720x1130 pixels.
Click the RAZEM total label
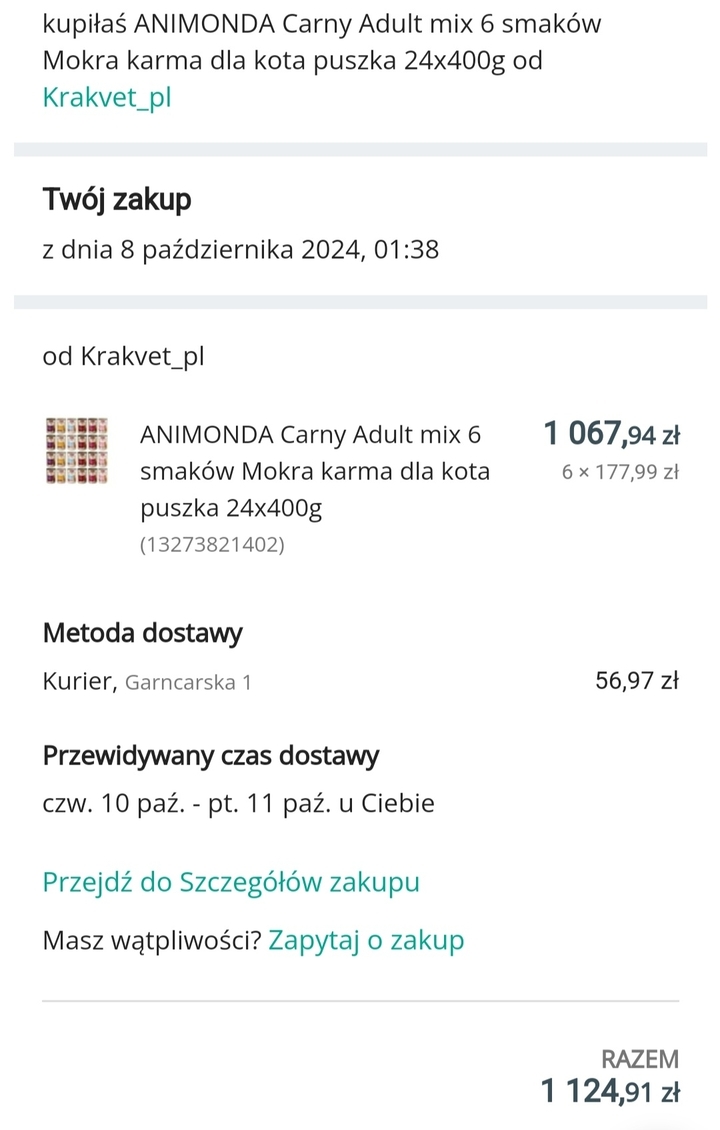coord(640,1059)
